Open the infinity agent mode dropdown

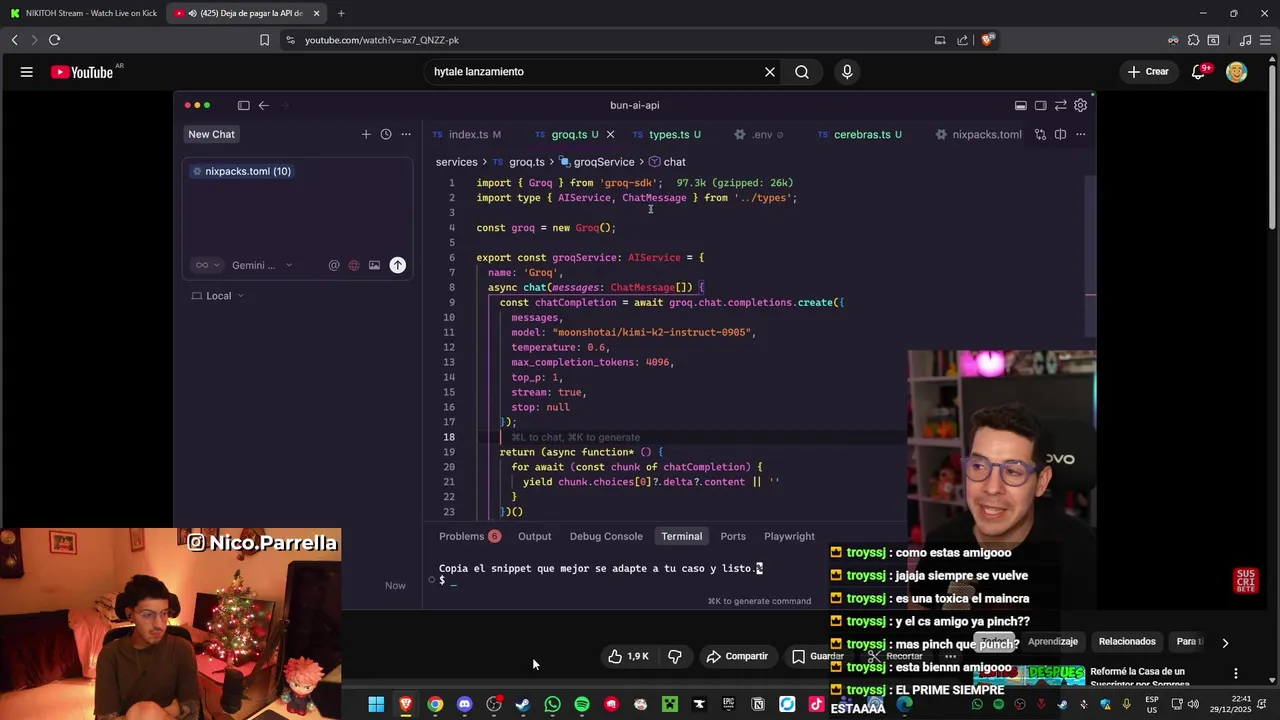(208, 265)
